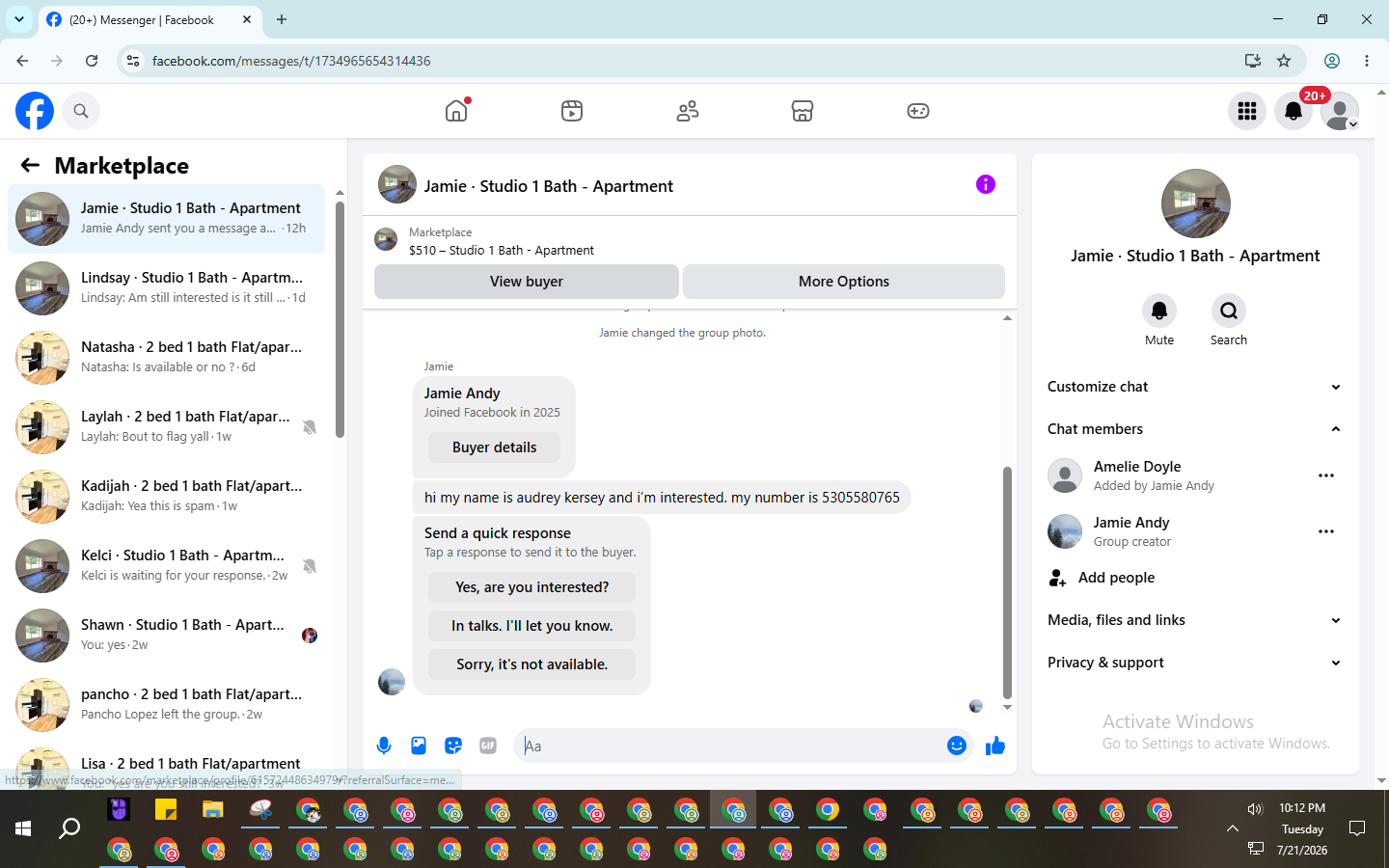
Task: Click the Add people label
Action: (1116, 578)
